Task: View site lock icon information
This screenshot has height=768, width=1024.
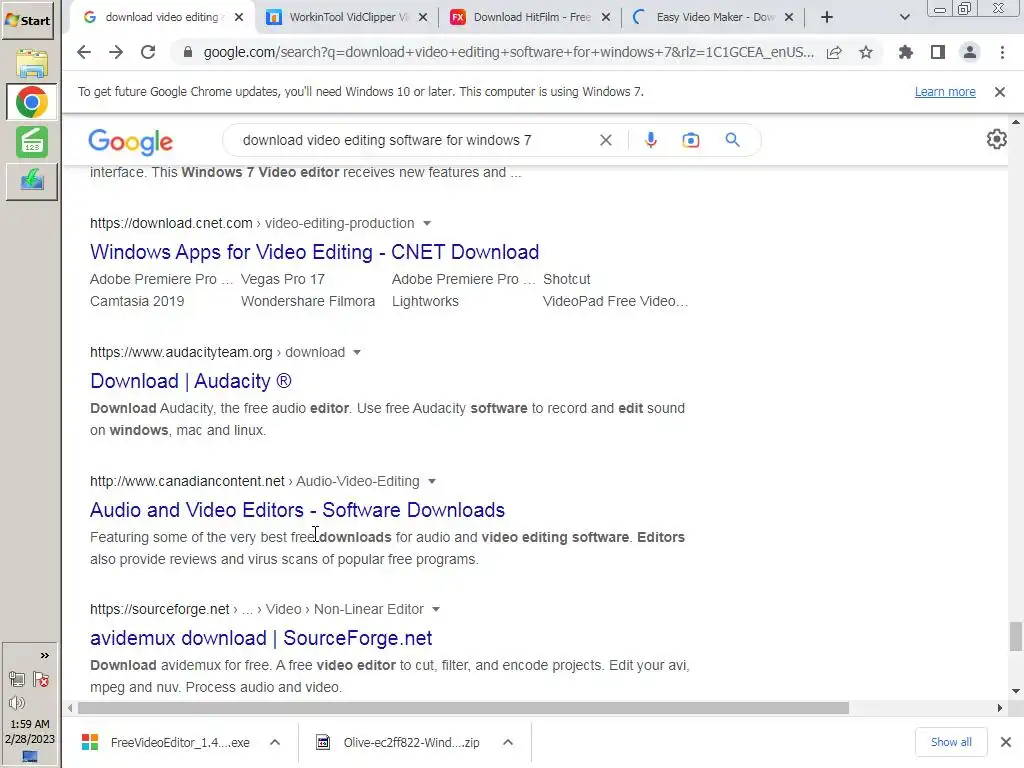Action: click(187, 52)
